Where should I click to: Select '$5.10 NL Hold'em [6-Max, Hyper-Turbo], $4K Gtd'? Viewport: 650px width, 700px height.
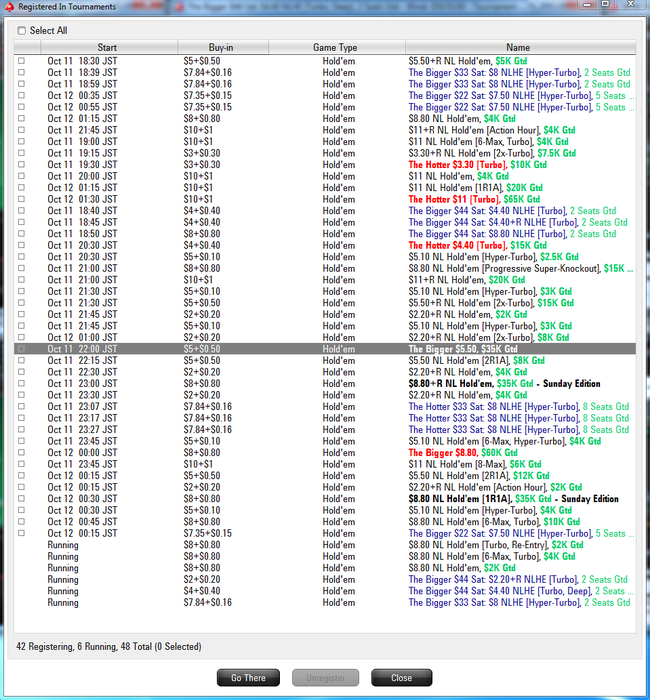pyautogui.click(x=325, y=441)
